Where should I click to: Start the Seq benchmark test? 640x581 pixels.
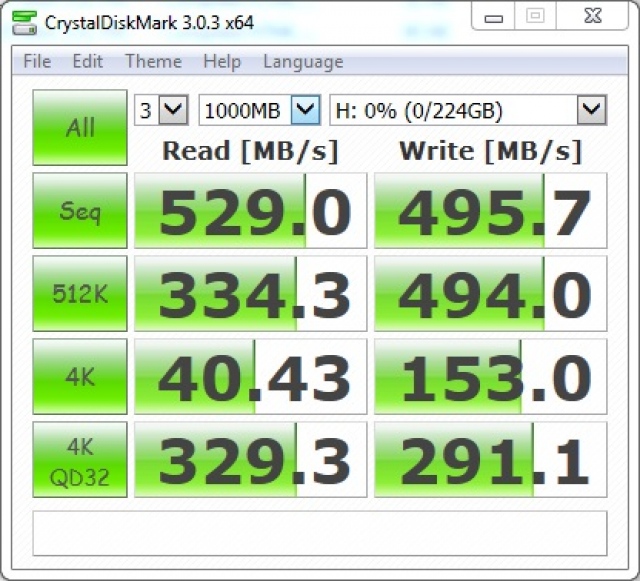(x=80, y=211)
